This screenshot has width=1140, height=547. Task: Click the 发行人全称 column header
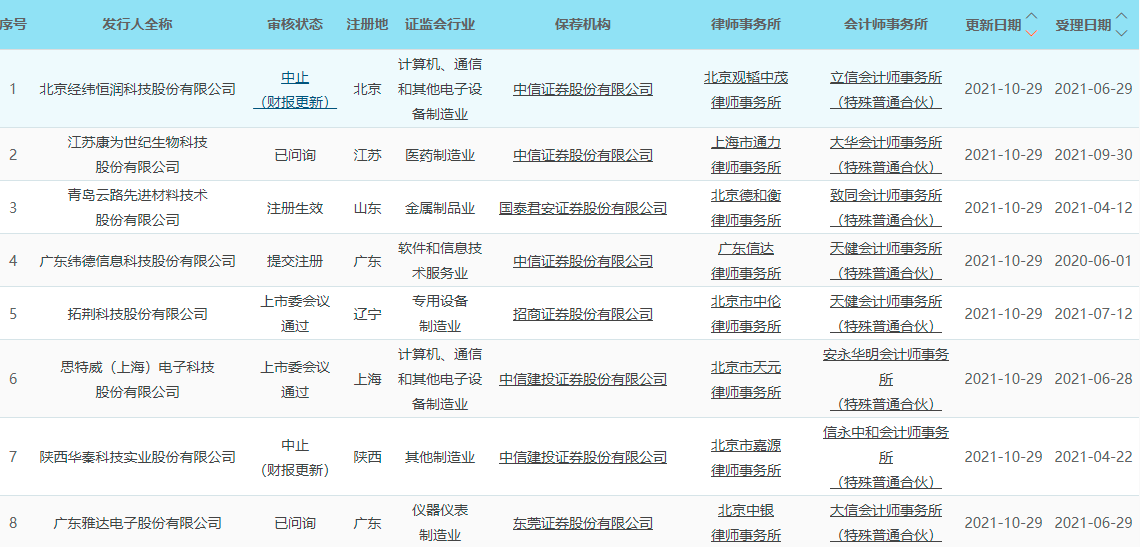click(x=137, y=24)
